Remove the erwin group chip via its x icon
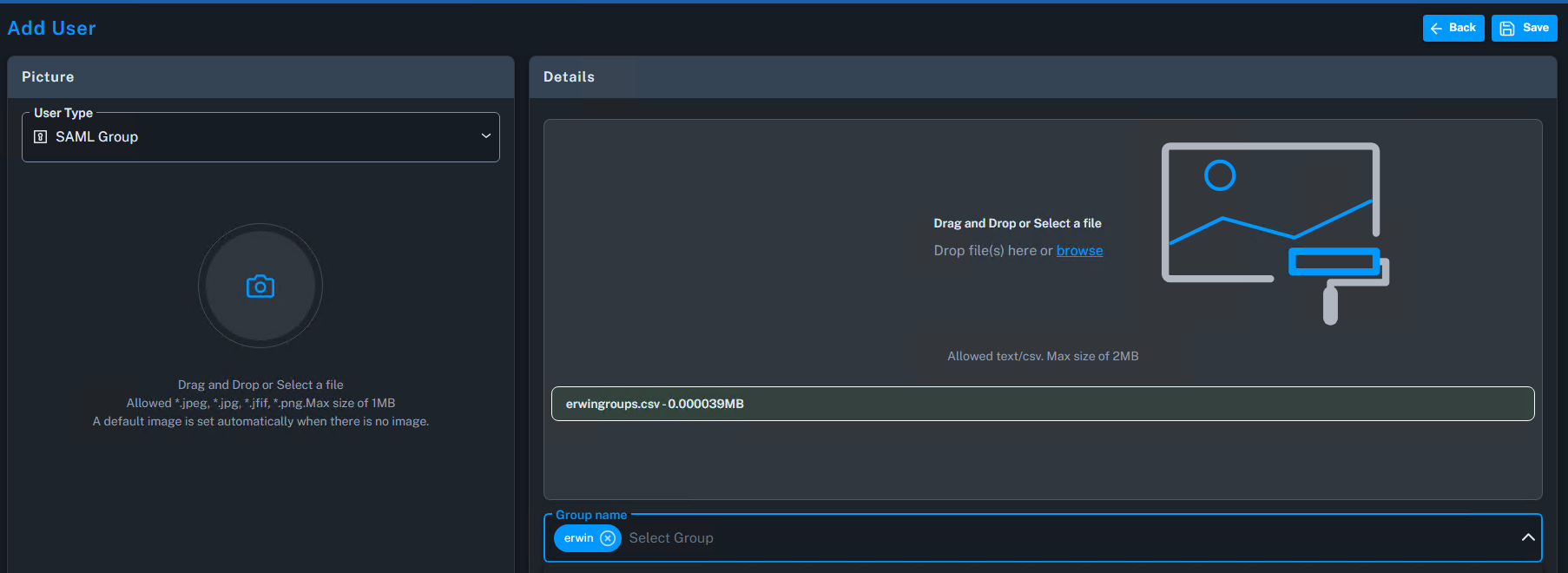Screen dimensions: 1568x573 tap(608, 538)
